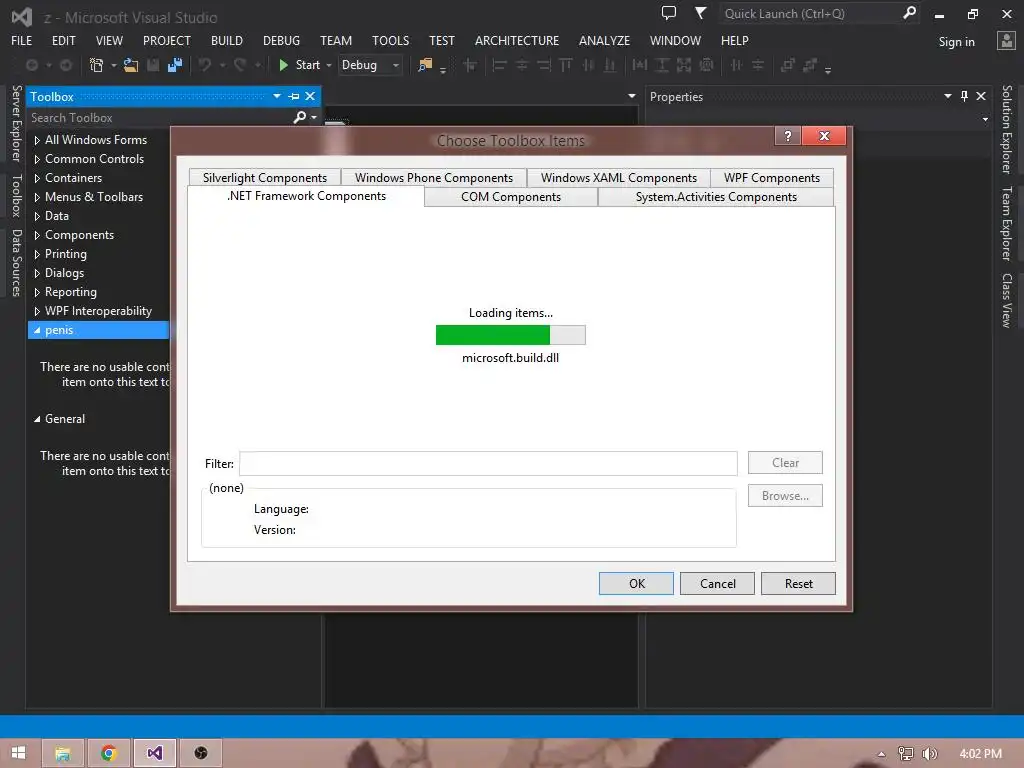Click the Find in Files toolbar icon
Screen dimensions: 1024x768
pos(425,65)
